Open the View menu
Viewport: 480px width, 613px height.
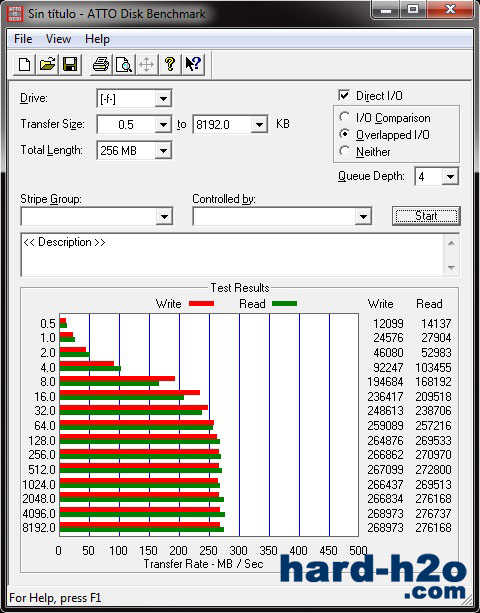pyautogui.click(x=58, y=39)
